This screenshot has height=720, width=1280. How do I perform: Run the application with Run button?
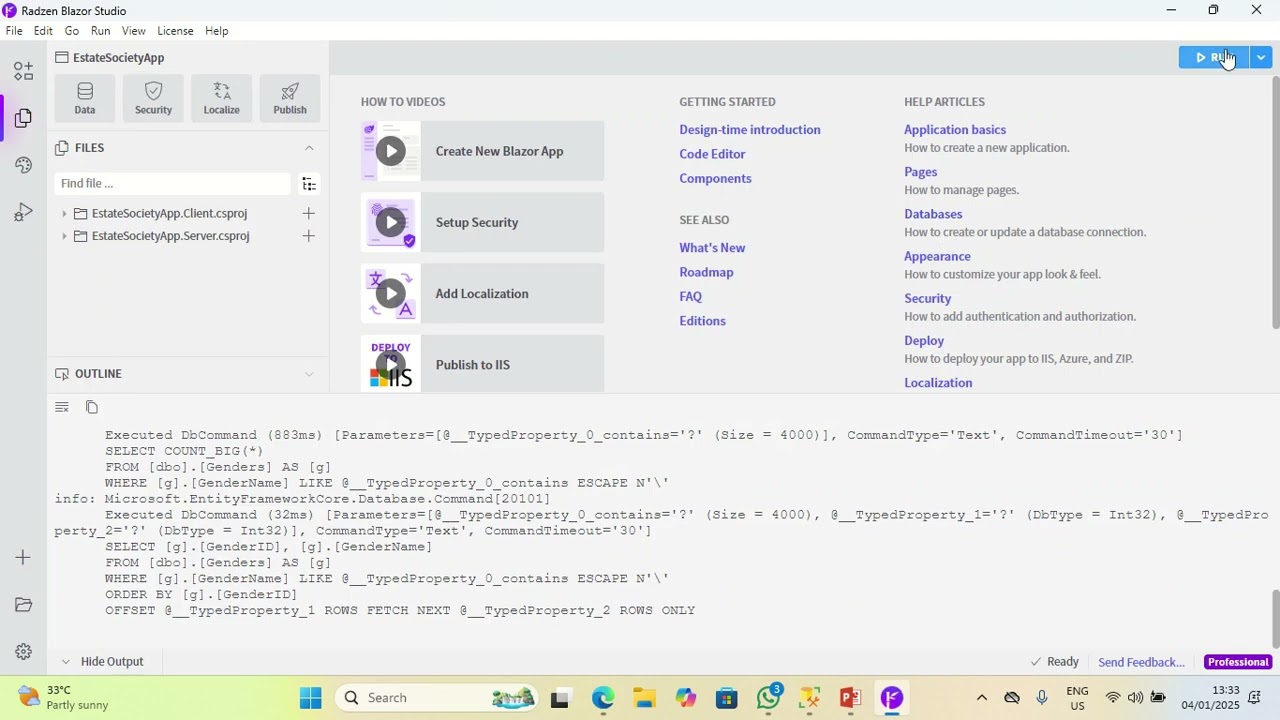click(x=1214, y=58)
